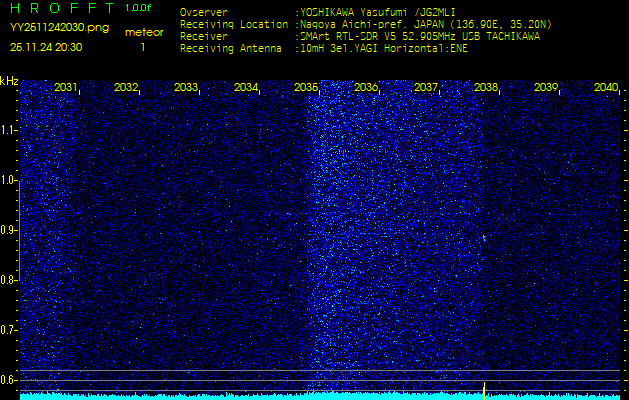Click the cyan signal level strip at bottom
Image resolution: width=629 pixels, height=400 pixels.
(x=320, y=396)
